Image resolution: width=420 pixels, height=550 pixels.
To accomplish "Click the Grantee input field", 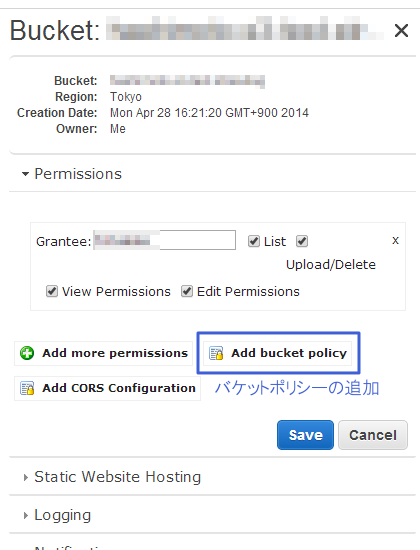I will [165, 240].
